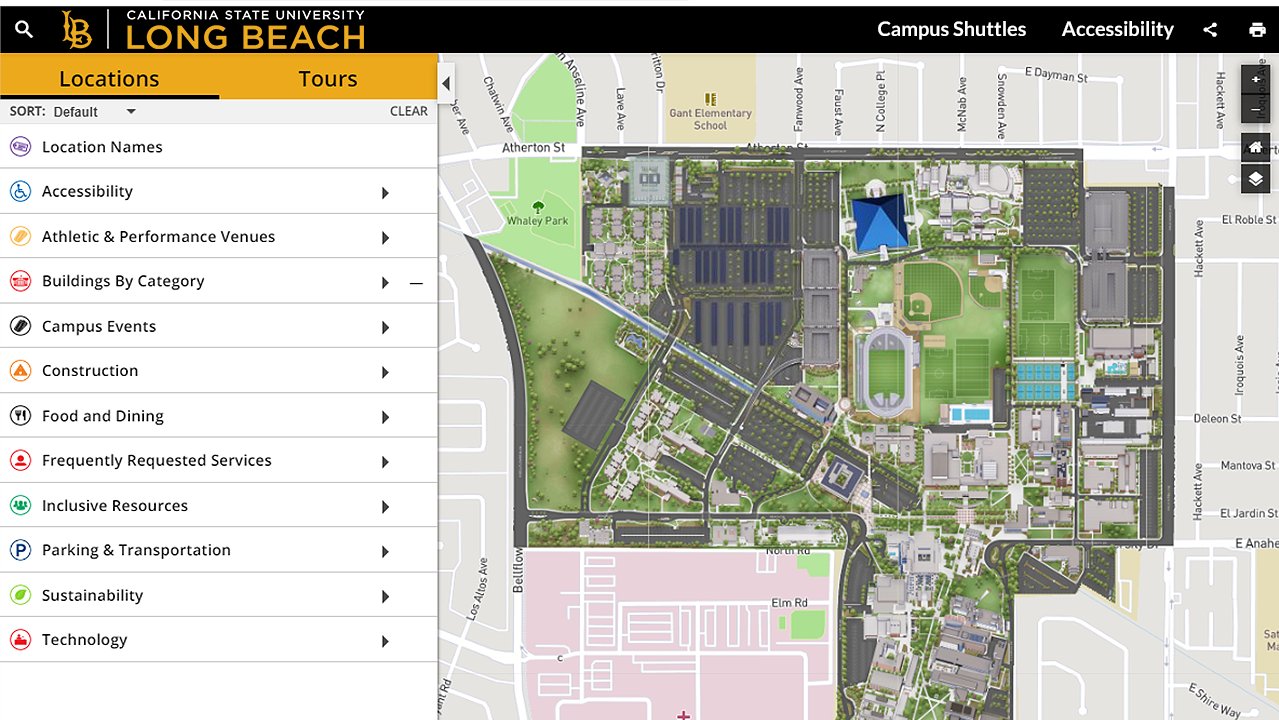Select the Food and Dining label
Viewport: 1279px width, 720px height.
coord(103,416)
